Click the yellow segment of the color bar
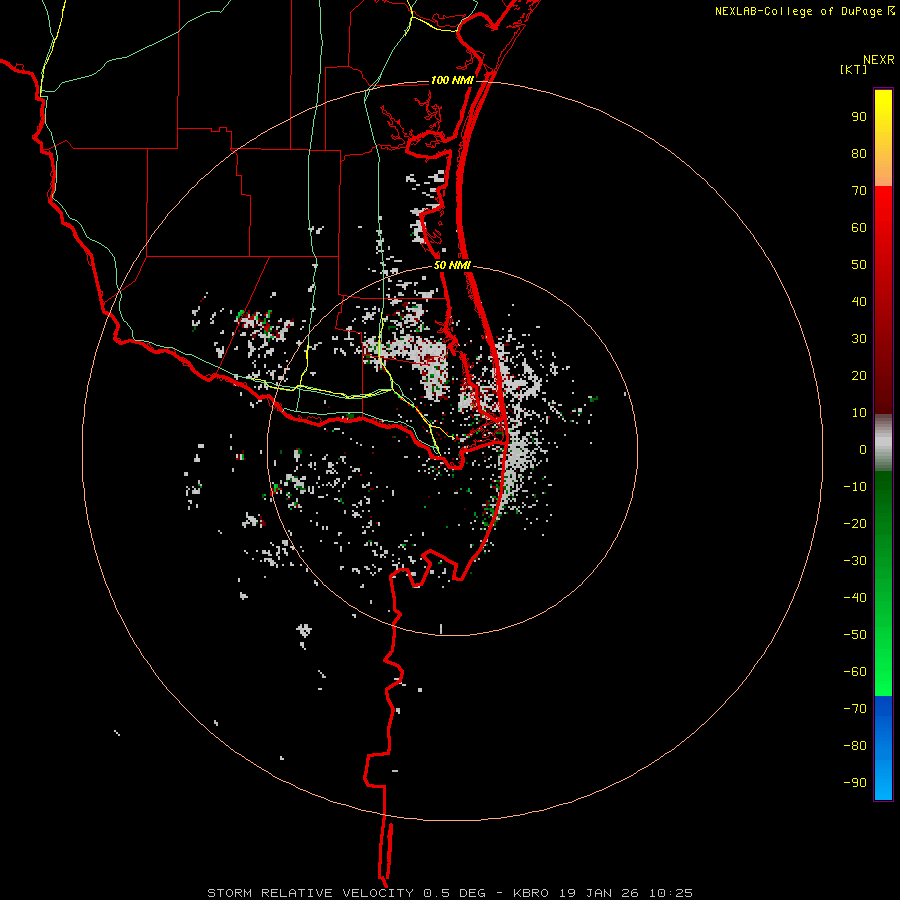Viewport: 900px width, 900px height. pos(883,138)
